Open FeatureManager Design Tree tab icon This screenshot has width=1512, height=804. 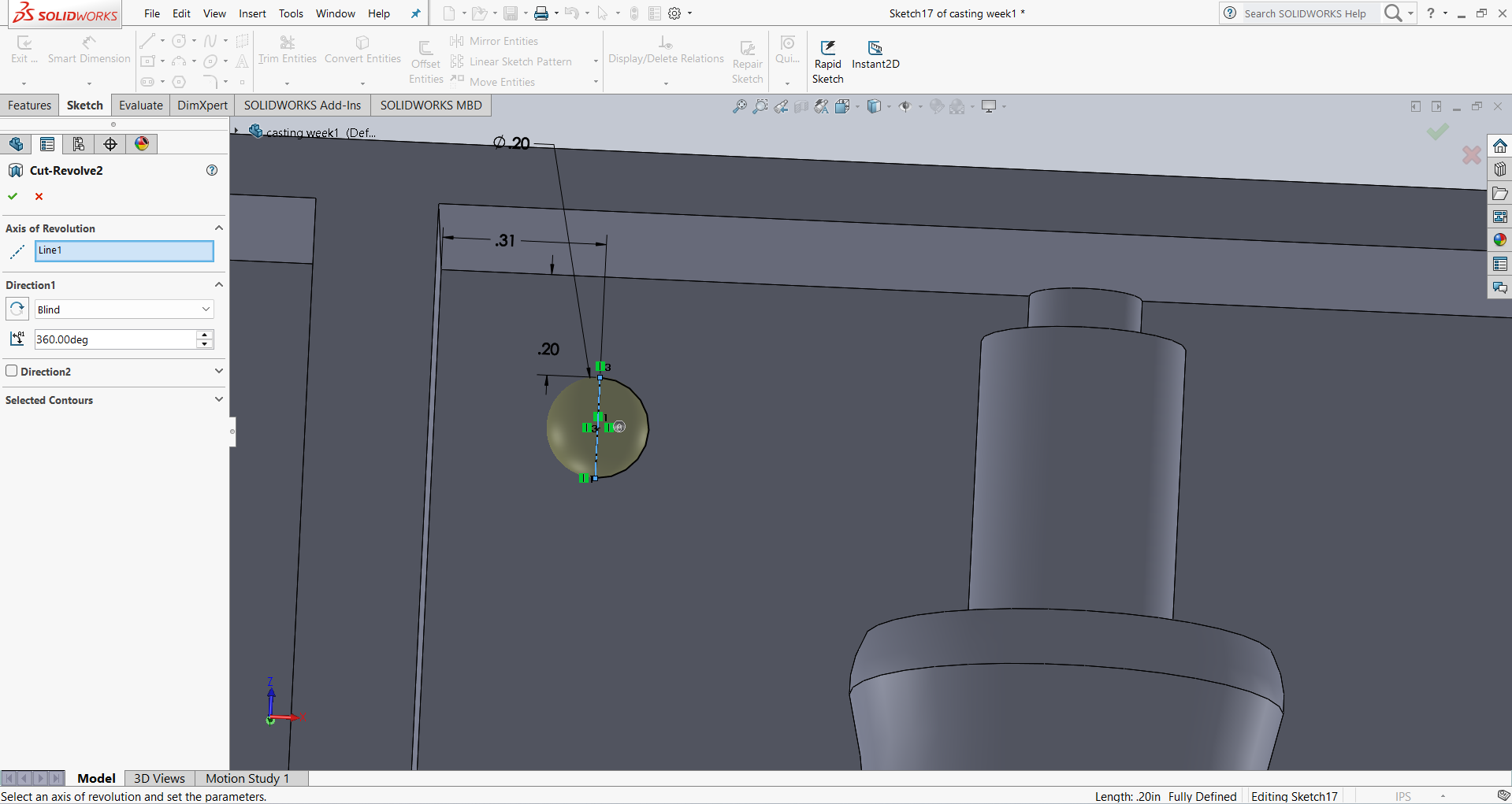(16, 144)
